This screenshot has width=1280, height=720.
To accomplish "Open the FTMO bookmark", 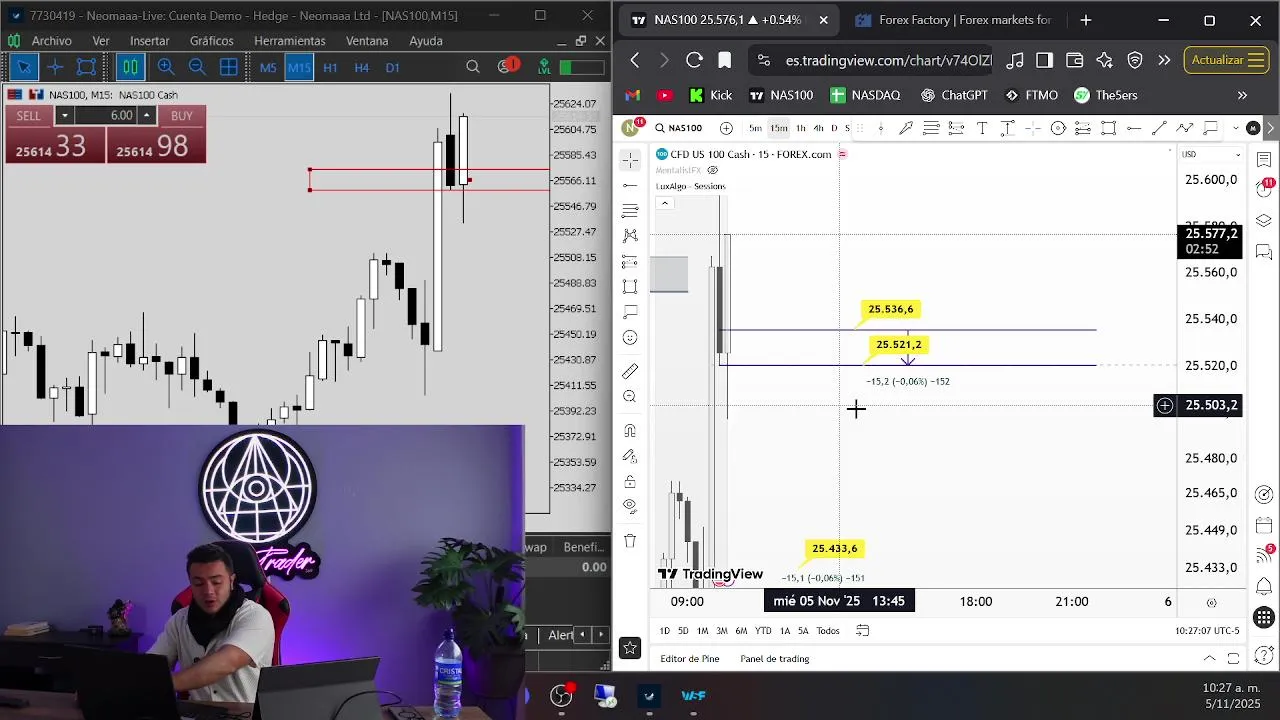I will (x=1031, y=95).
